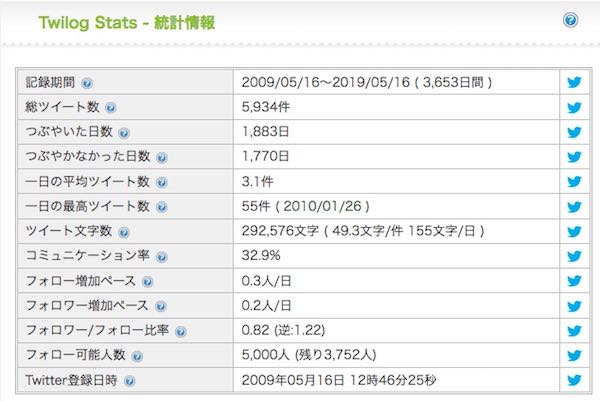Click Twitter bird in 2009年05月16日 registration row

click(574, 380)
